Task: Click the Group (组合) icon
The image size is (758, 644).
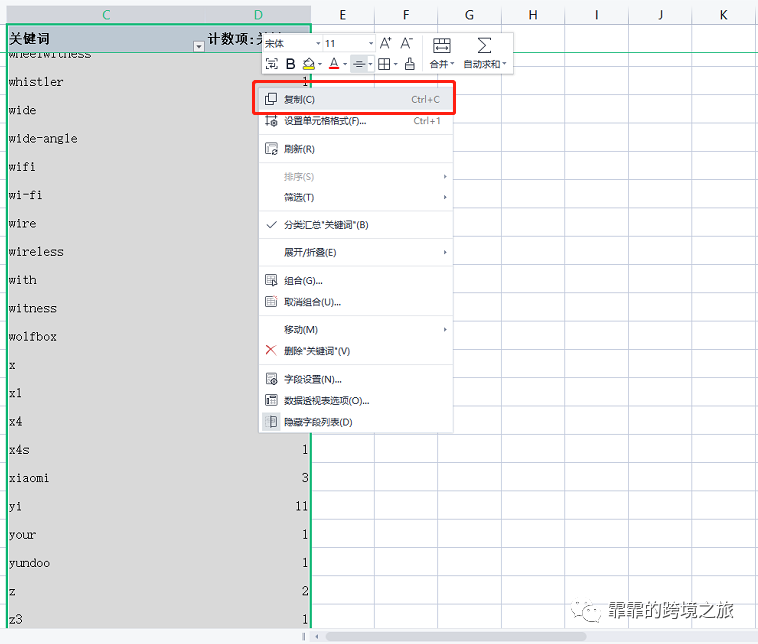Action: [271, 280]
